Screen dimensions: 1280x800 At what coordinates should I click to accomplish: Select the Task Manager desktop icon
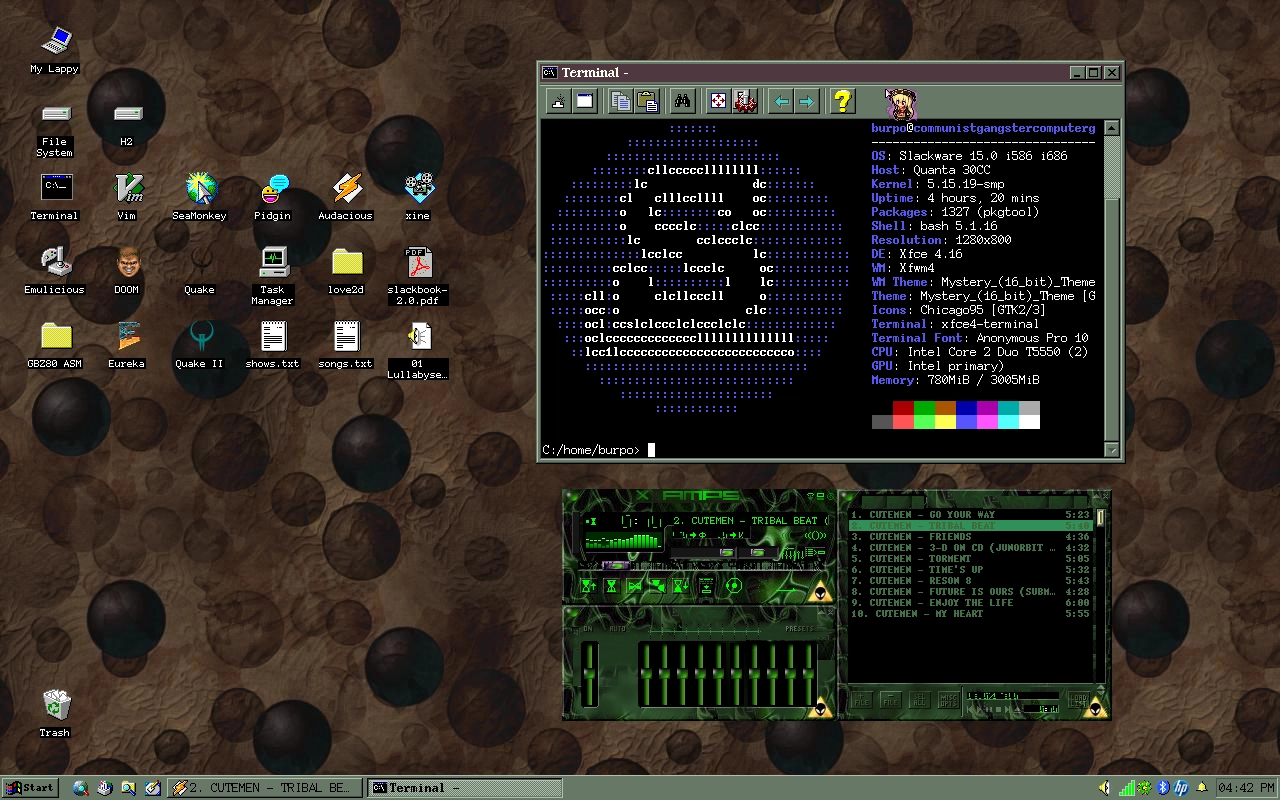coord(272,276)
